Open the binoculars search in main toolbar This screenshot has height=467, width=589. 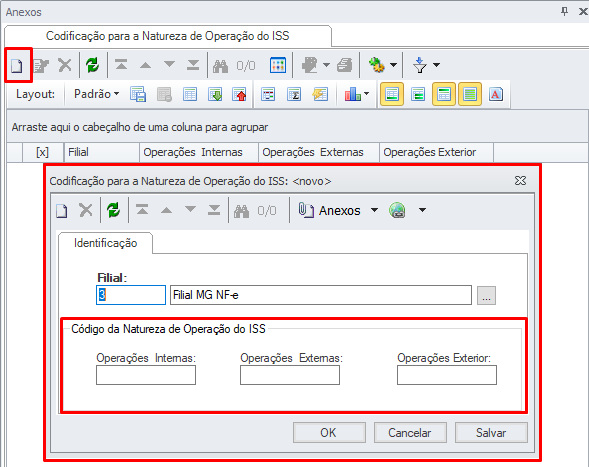click(x=220, y=66)
